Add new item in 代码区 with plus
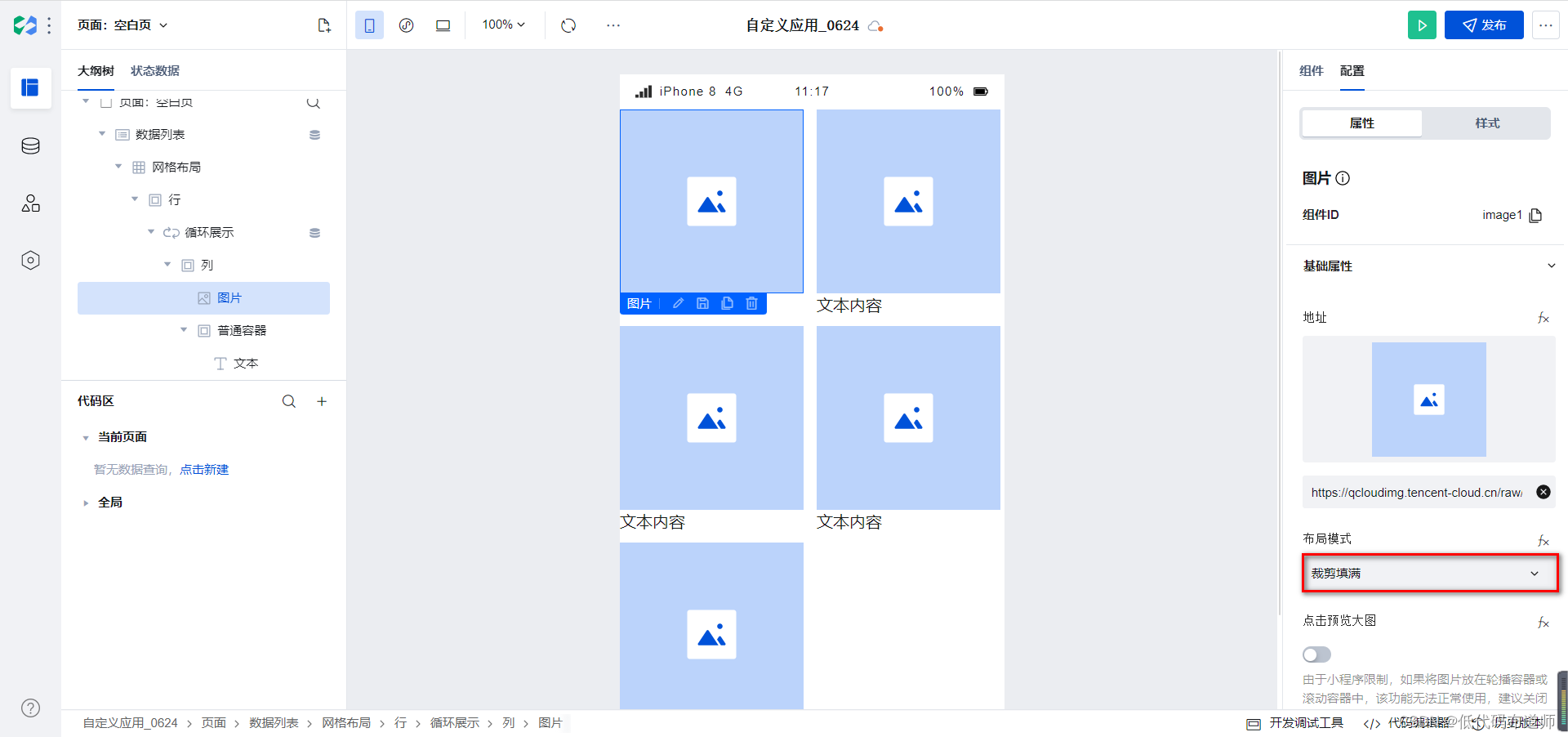The image size is (1568, 737). 322,401
